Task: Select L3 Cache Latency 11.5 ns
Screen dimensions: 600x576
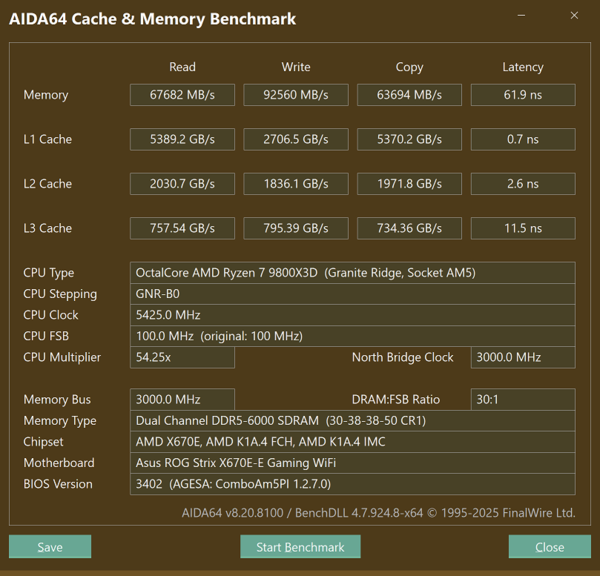Action: pyautogui.click(x=523, y=228)
